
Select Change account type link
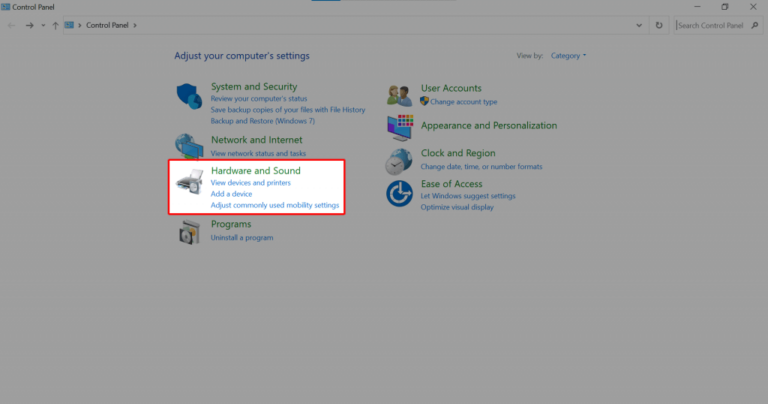coord(463,102)
